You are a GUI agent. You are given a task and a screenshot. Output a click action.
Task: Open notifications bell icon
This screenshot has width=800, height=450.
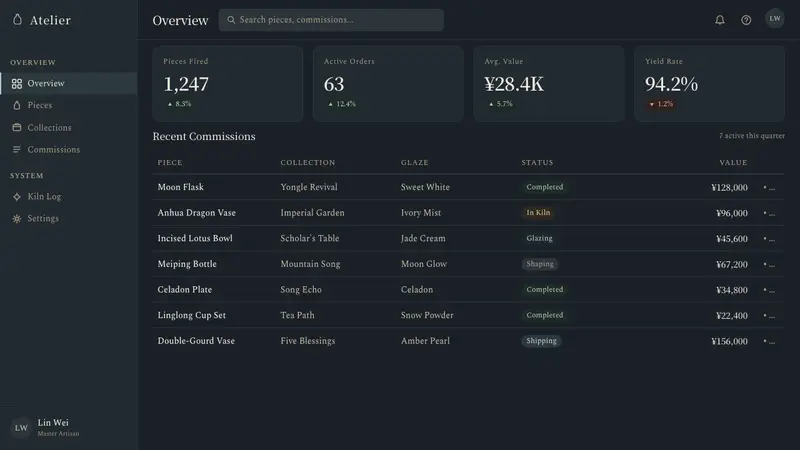coord(720,20)
